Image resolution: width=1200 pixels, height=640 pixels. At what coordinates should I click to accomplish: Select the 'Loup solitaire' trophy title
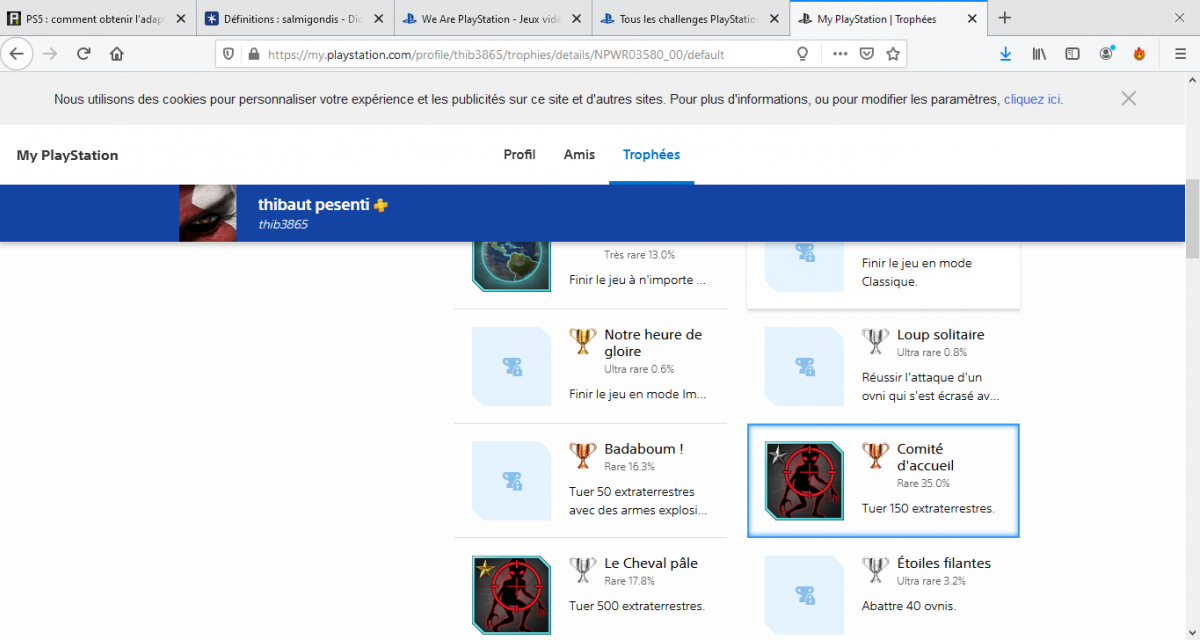(x=941, y=335)
